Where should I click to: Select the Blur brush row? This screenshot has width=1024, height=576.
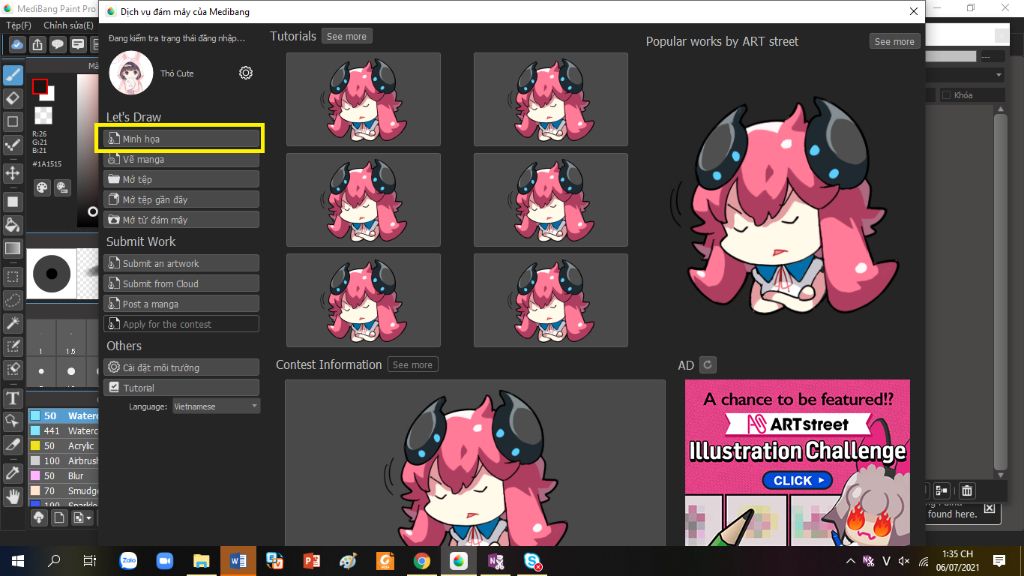click(x=63, y=475)
